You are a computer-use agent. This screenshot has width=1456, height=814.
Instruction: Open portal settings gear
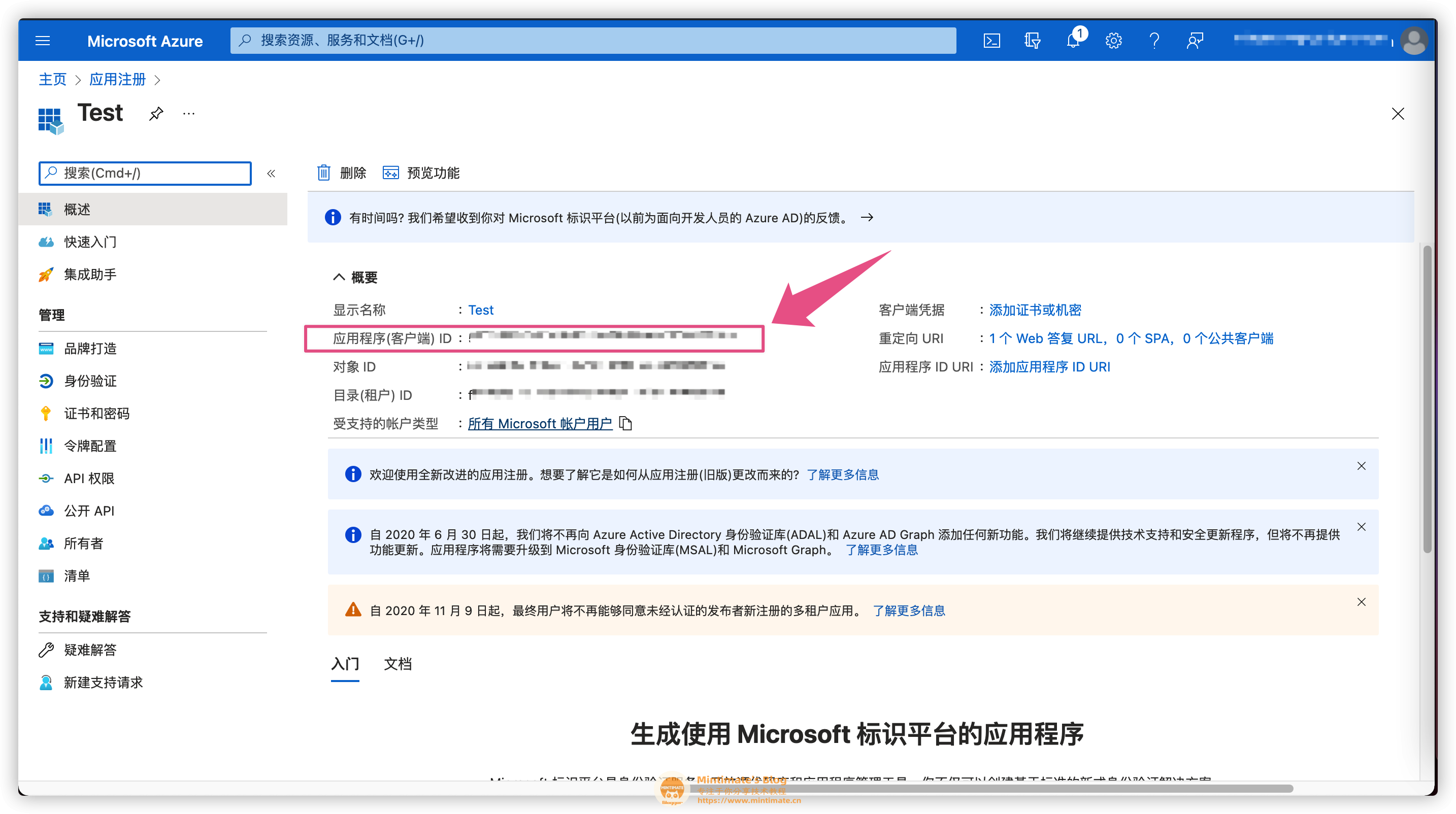pos(1113,41)
